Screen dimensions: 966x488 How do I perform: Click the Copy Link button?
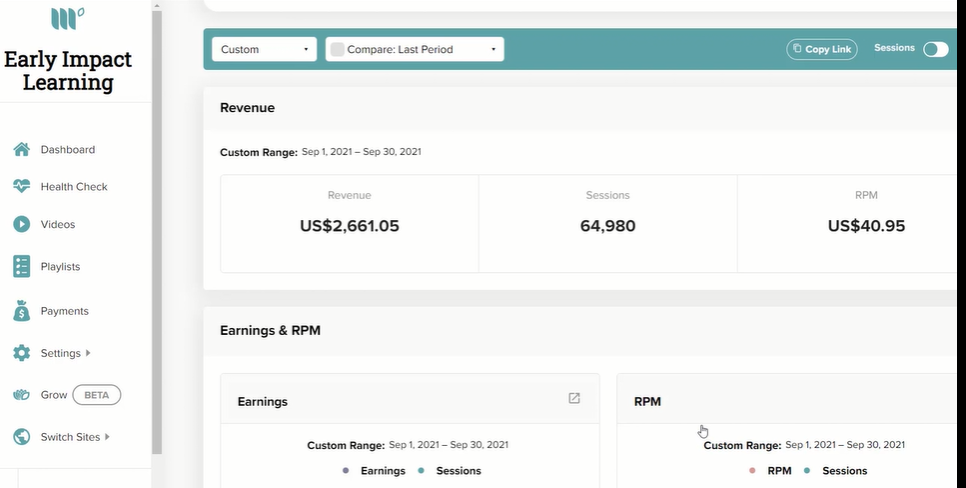pos(822,49)
